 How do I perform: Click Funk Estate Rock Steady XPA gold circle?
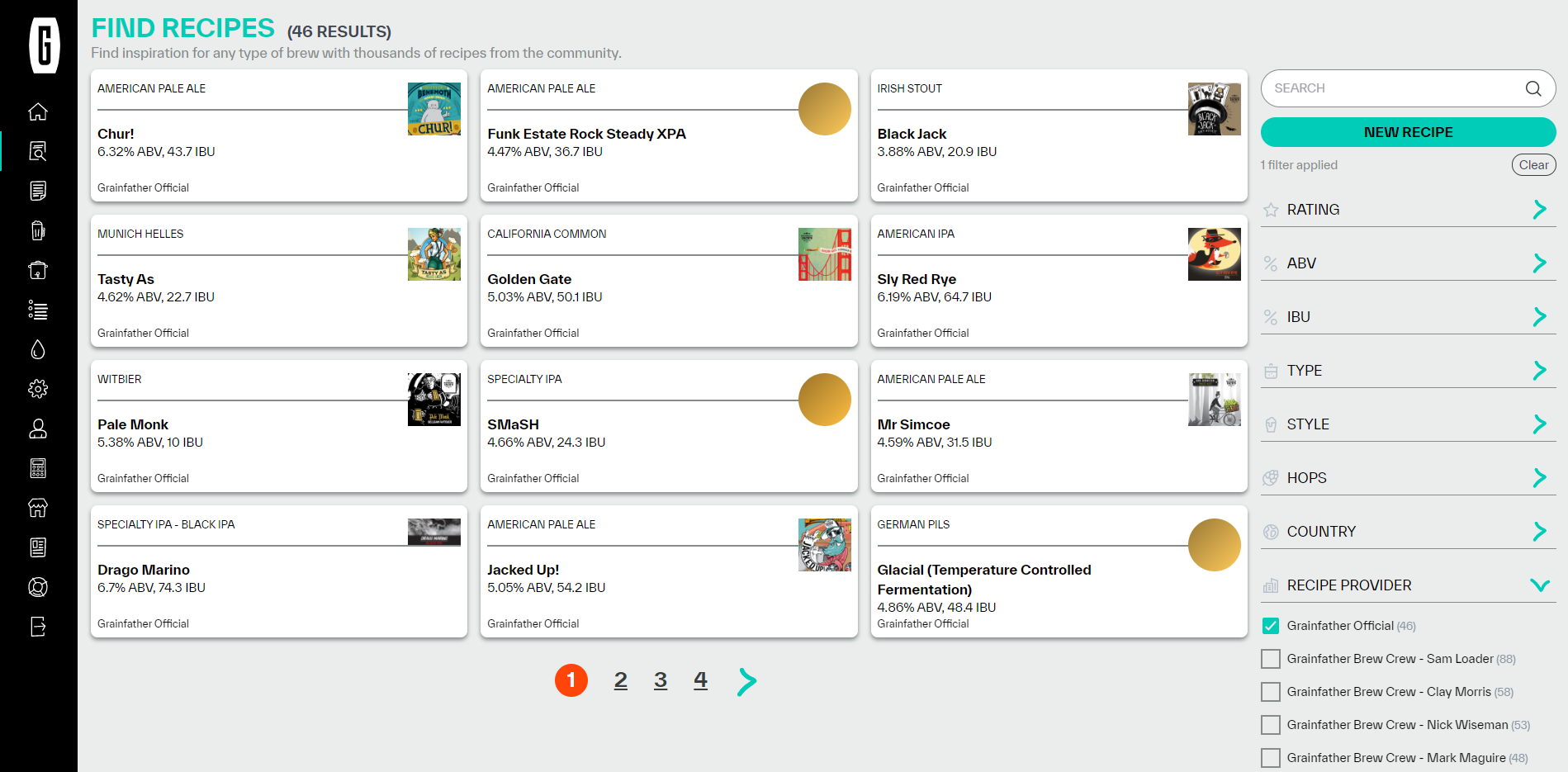click(x=824, y=109)
